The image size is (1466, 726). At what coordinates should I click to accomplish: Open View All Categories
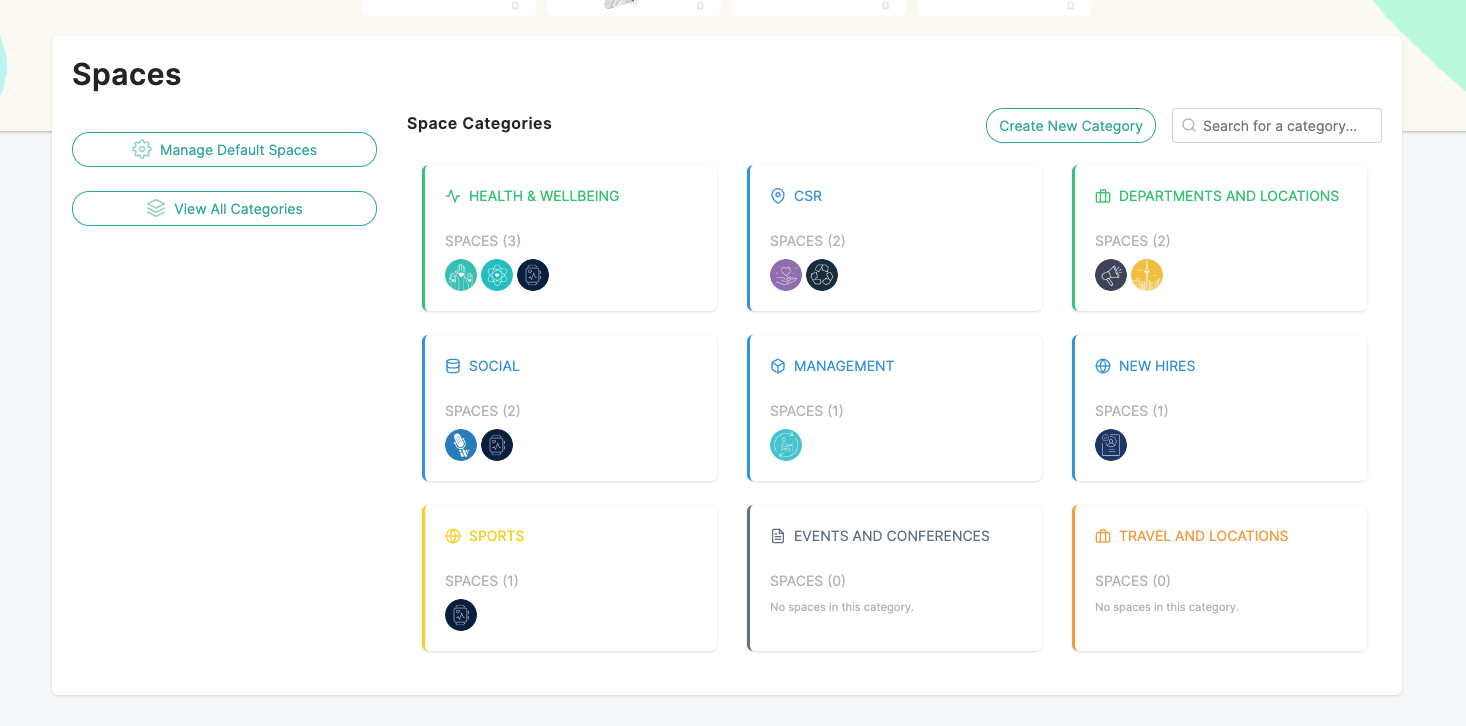[224, 208]
